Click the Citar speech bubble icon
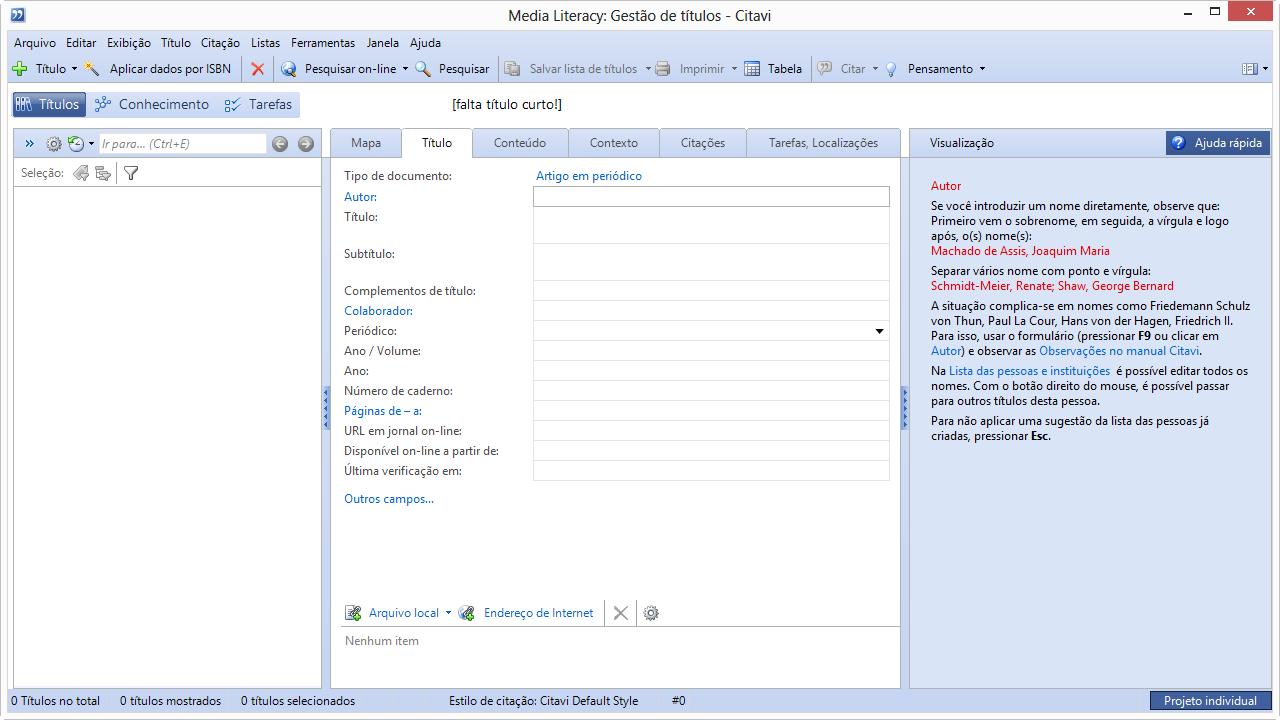The height and width of the screenshot is (720, 1280). (x=825, y=69)
